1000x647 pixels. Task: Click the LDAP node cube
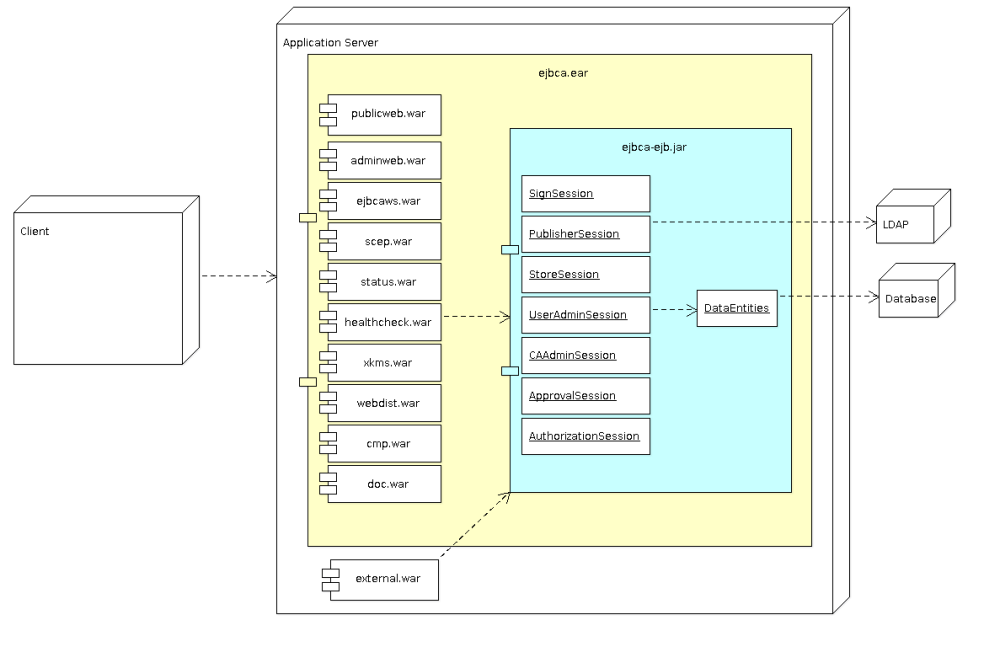point(913,216)
